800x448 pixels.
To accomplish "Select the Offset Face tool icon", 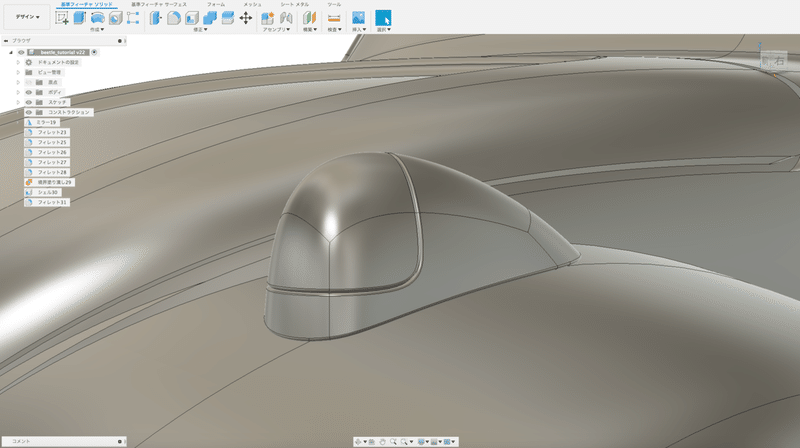I will click(228, 18).
